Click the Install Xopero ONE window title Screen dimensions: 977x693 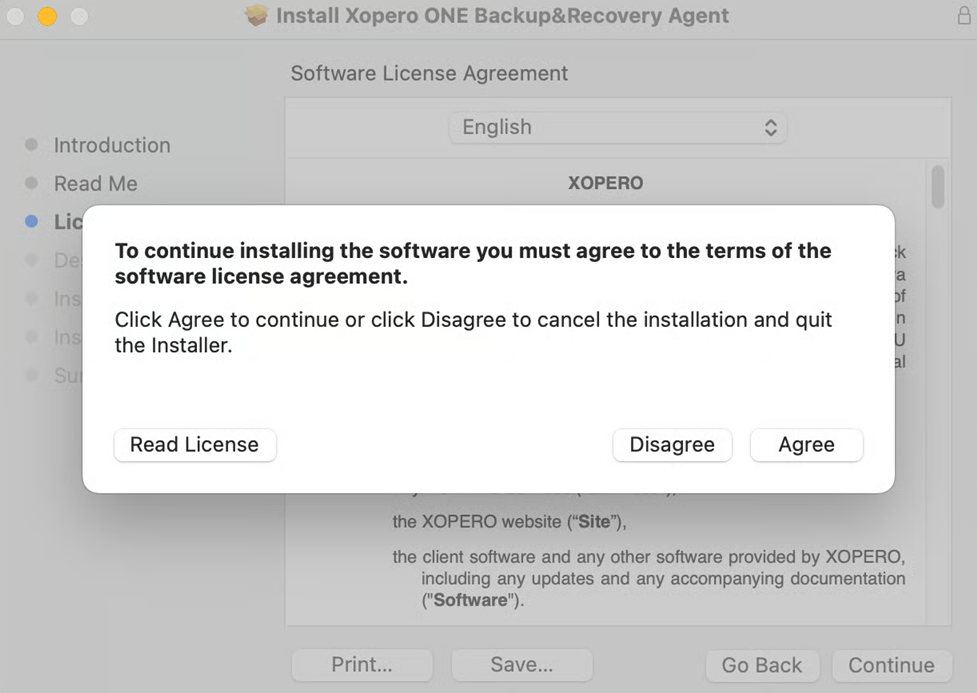pyautogui.click(x=502, y=16)
